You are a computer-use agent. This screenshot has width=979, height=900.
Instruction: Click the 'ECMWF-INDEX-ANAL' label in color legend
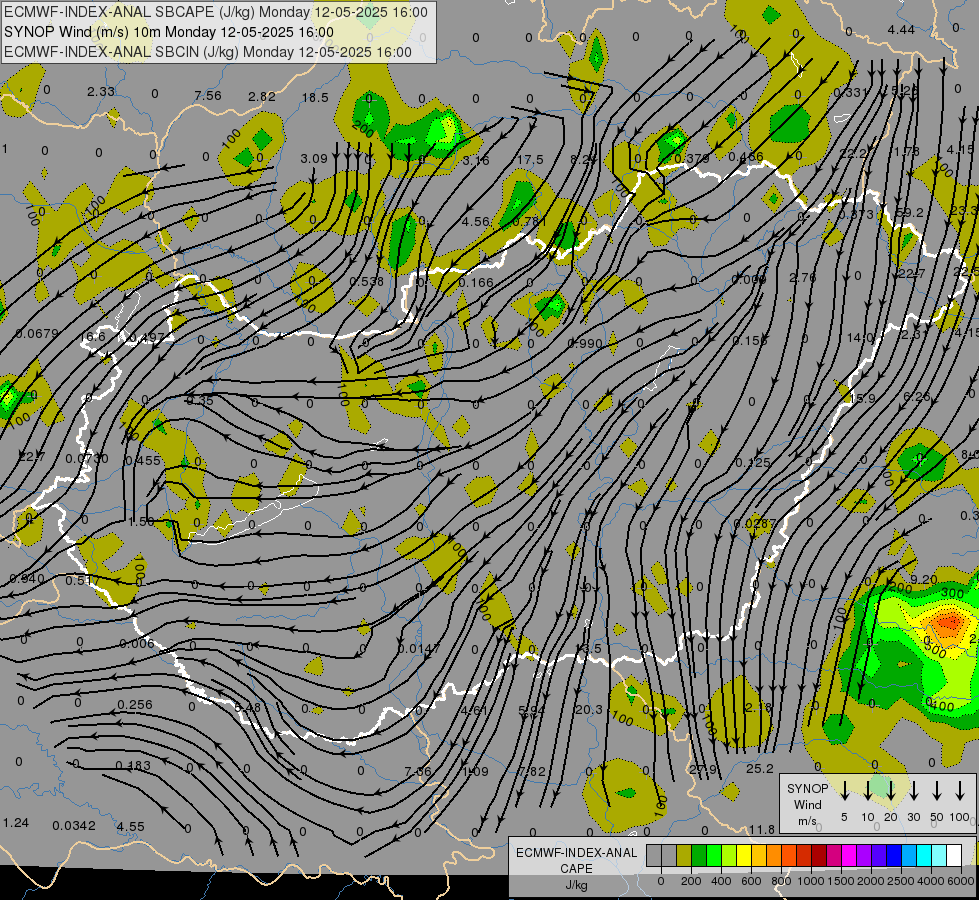tap(576, 853)
